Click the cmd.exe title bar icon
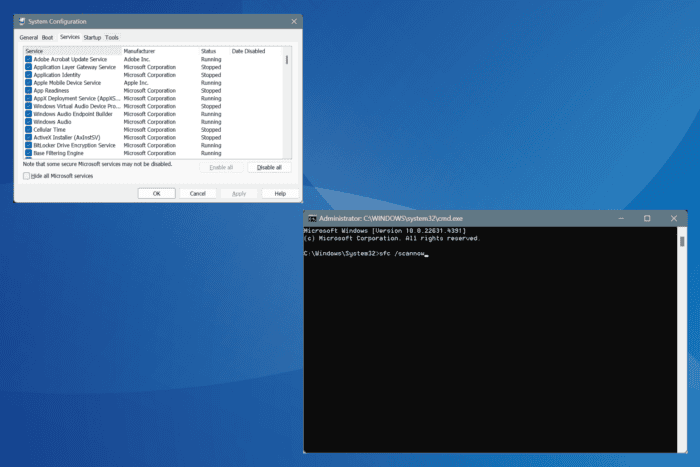Screen dimensions: 700x467 pos(312,219)
